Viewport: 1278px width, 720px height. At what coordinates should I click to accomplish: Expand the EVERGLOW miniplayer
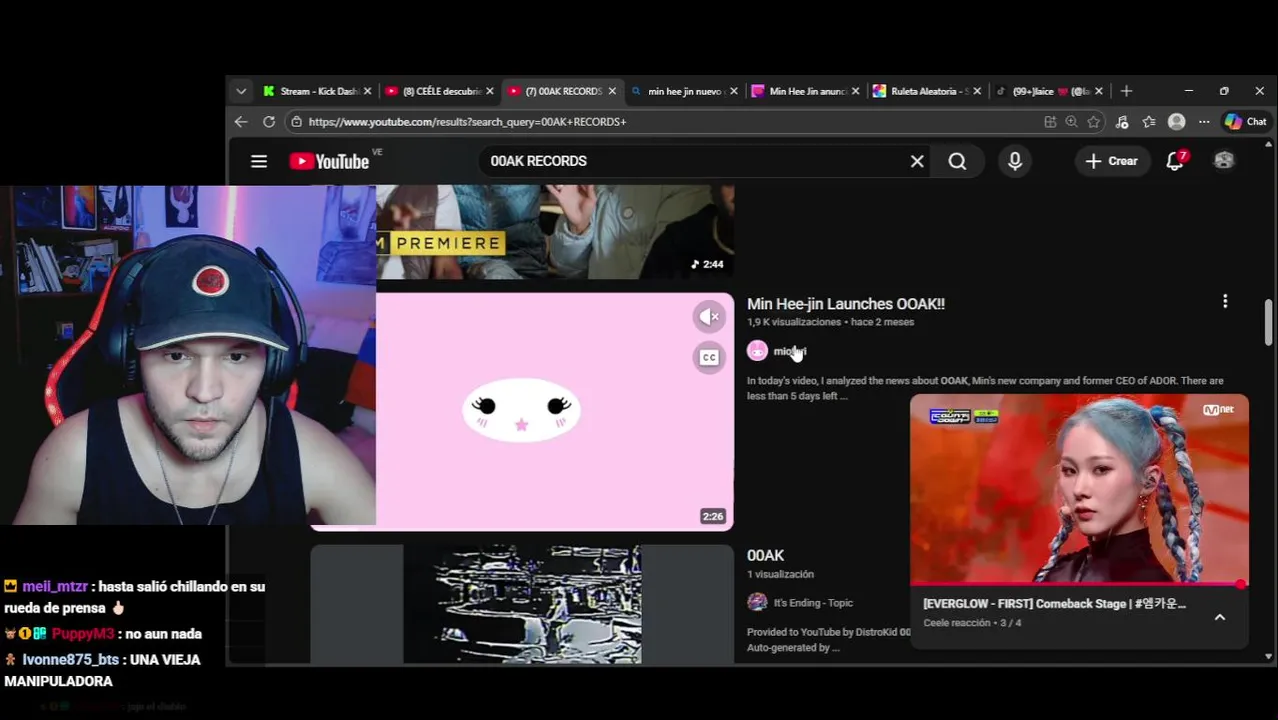[x=1079, y=488]
